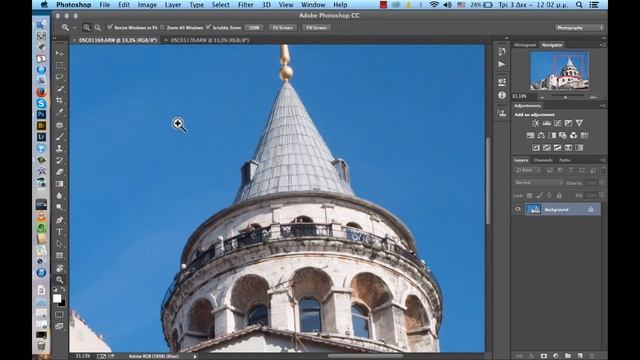Open the collapsed Actions panel icon
Viewport: 640px width, 360px height.
click(x=502, y=64)
